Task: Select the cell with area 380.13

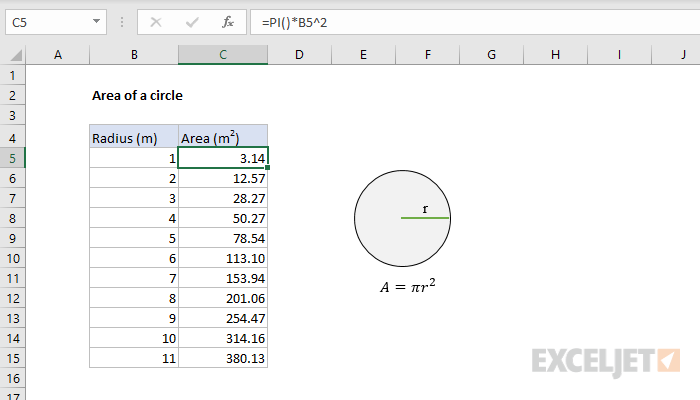Action: (223, 358)
